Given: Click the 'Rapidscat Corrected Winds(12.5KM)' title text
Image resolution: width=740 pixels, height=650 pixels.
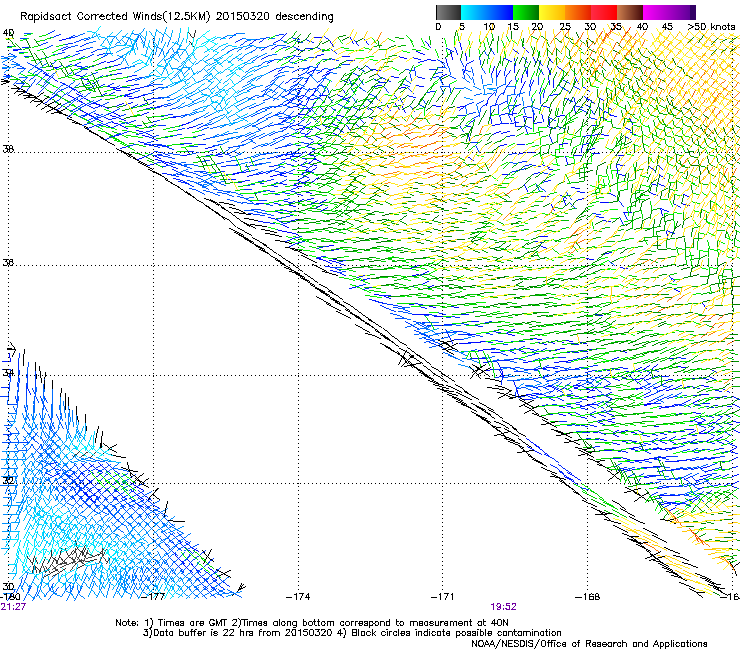Looking at the screenshot, I should click(x=115, y=17).
